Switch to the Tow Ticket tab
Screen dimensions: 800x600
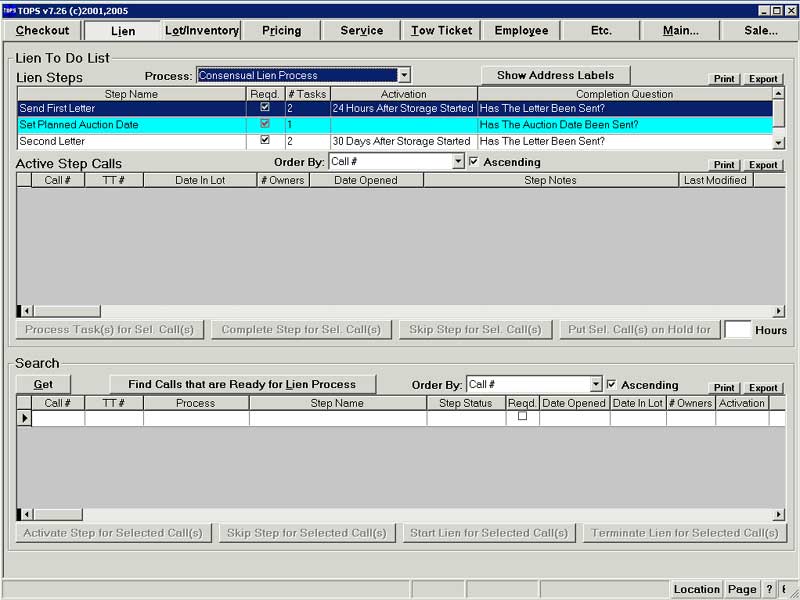[x=441, y=31]
